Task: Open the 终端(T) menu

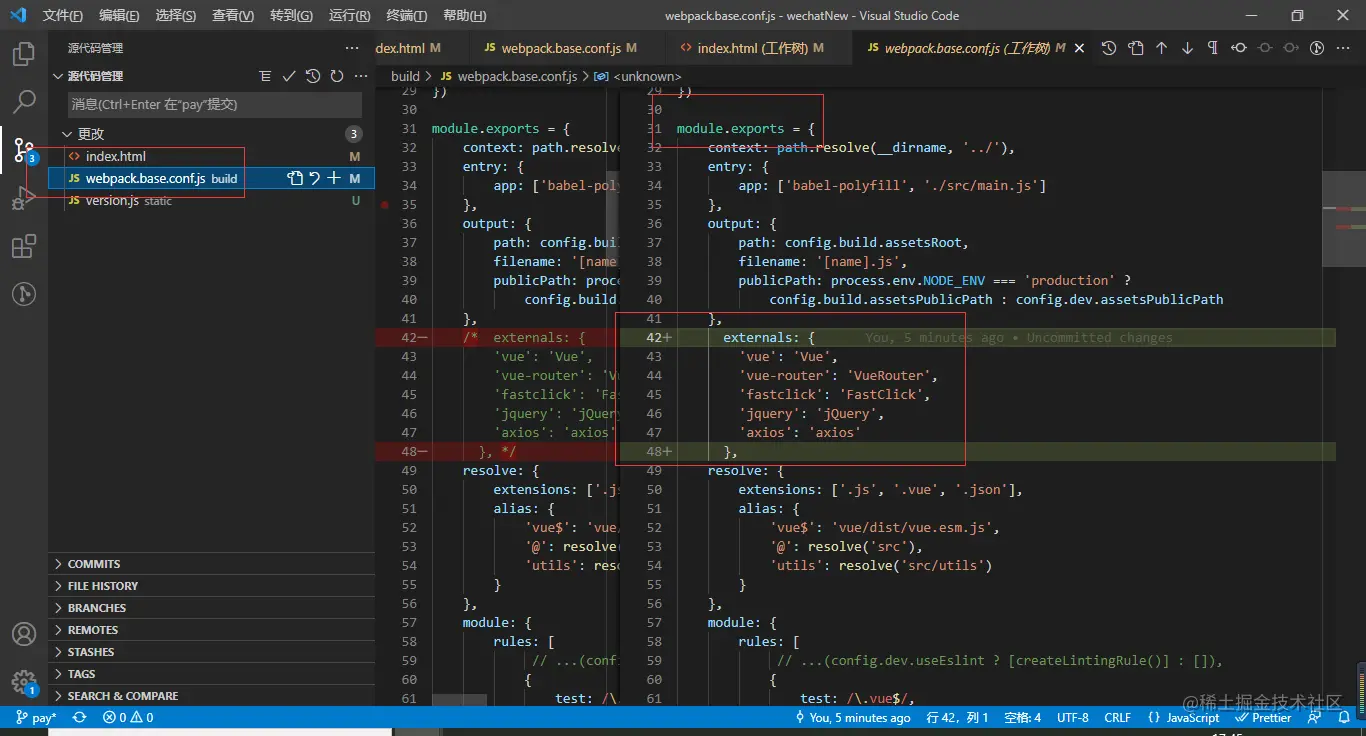Action: pyautogui.click(x=406, y=15)
